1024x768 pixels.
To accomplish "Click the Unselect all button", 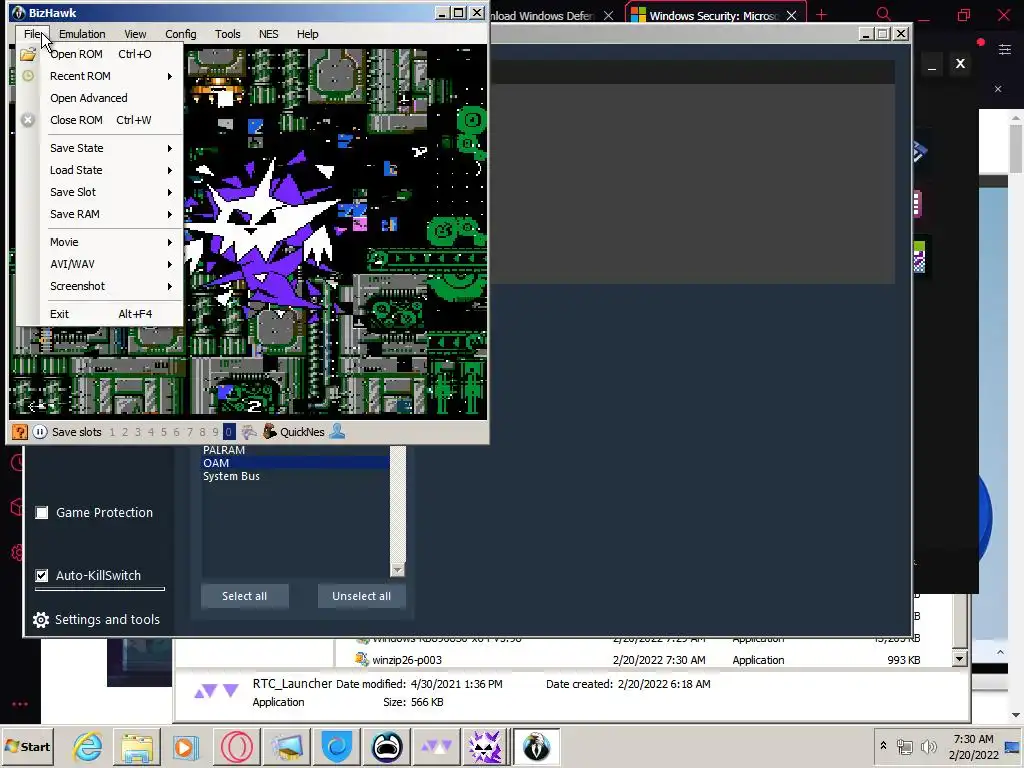I will click(361, 596).
